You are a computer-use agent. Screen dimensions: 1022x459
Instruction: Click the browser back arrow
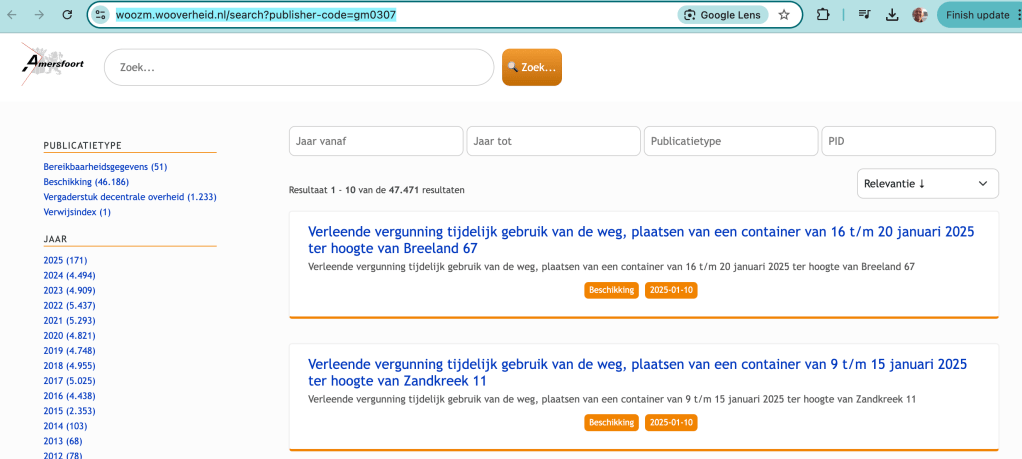tap(12, 15)
